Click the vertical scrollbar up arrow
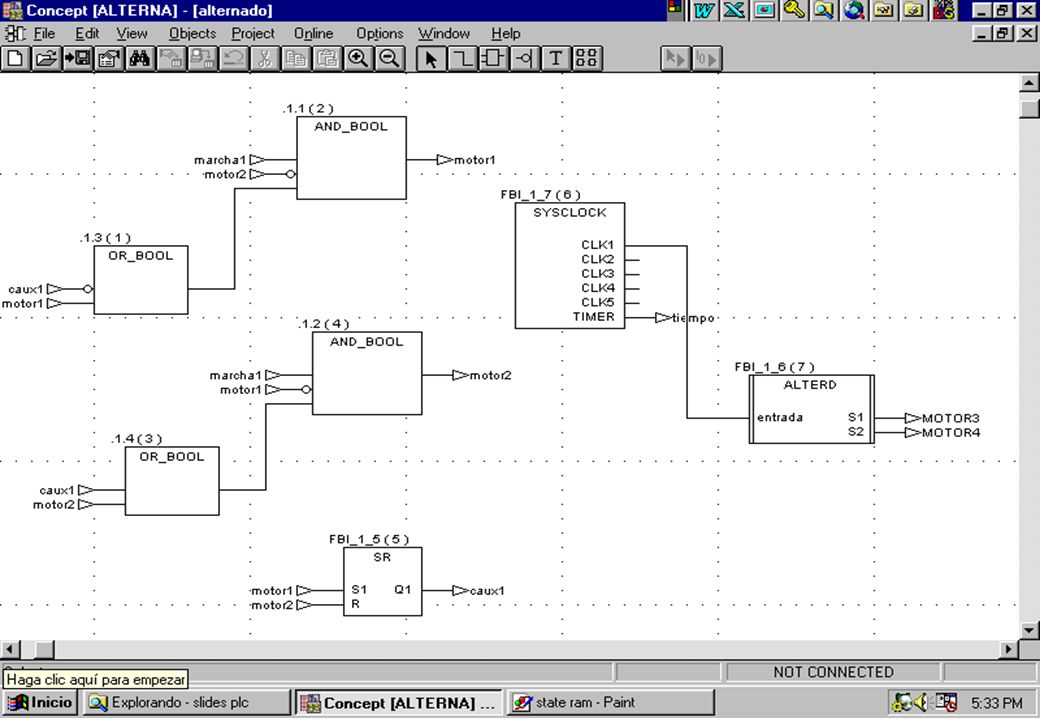 1029,83
